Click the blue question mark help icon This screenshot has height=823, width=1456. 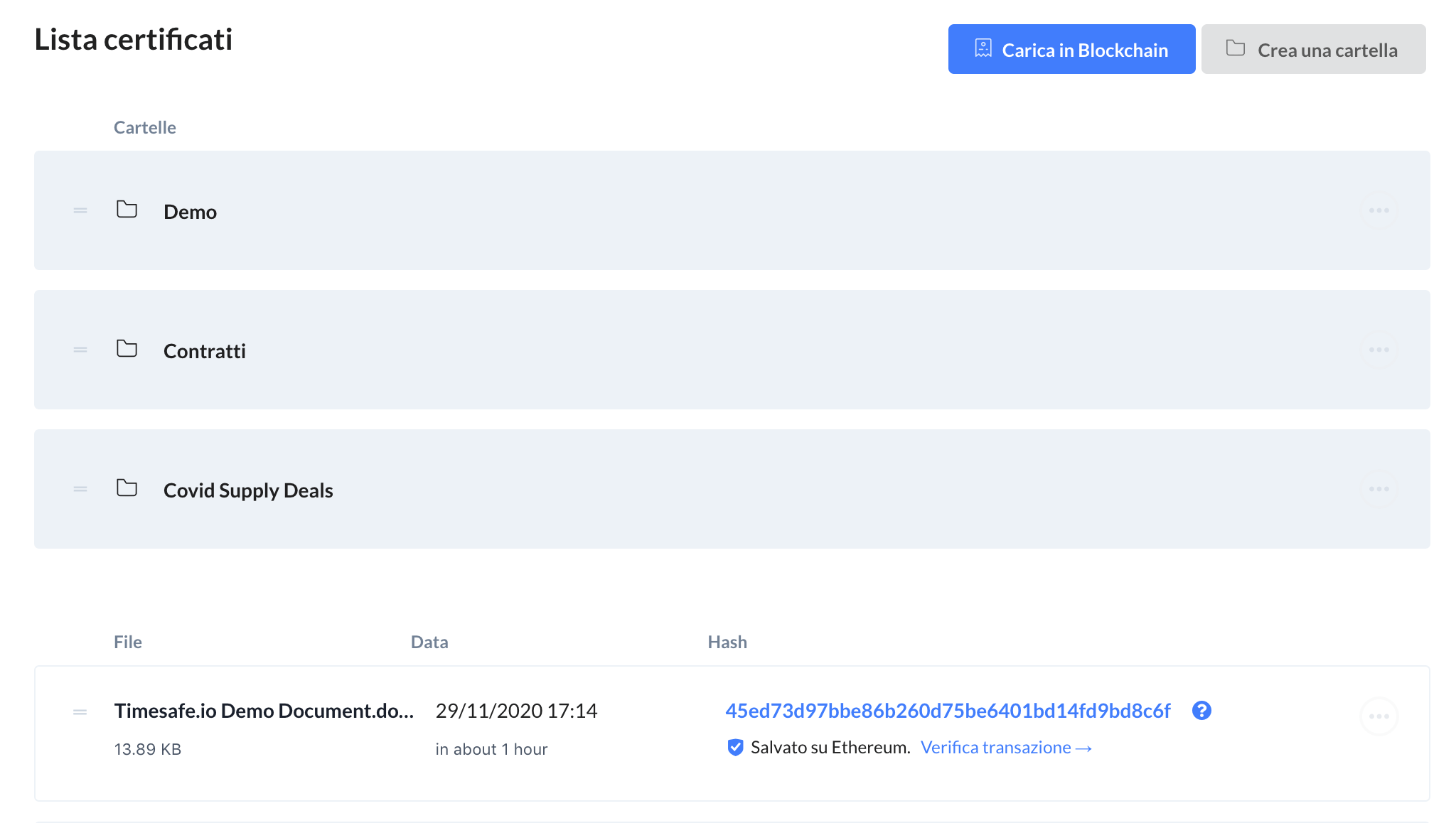(x=1201, y=711)
